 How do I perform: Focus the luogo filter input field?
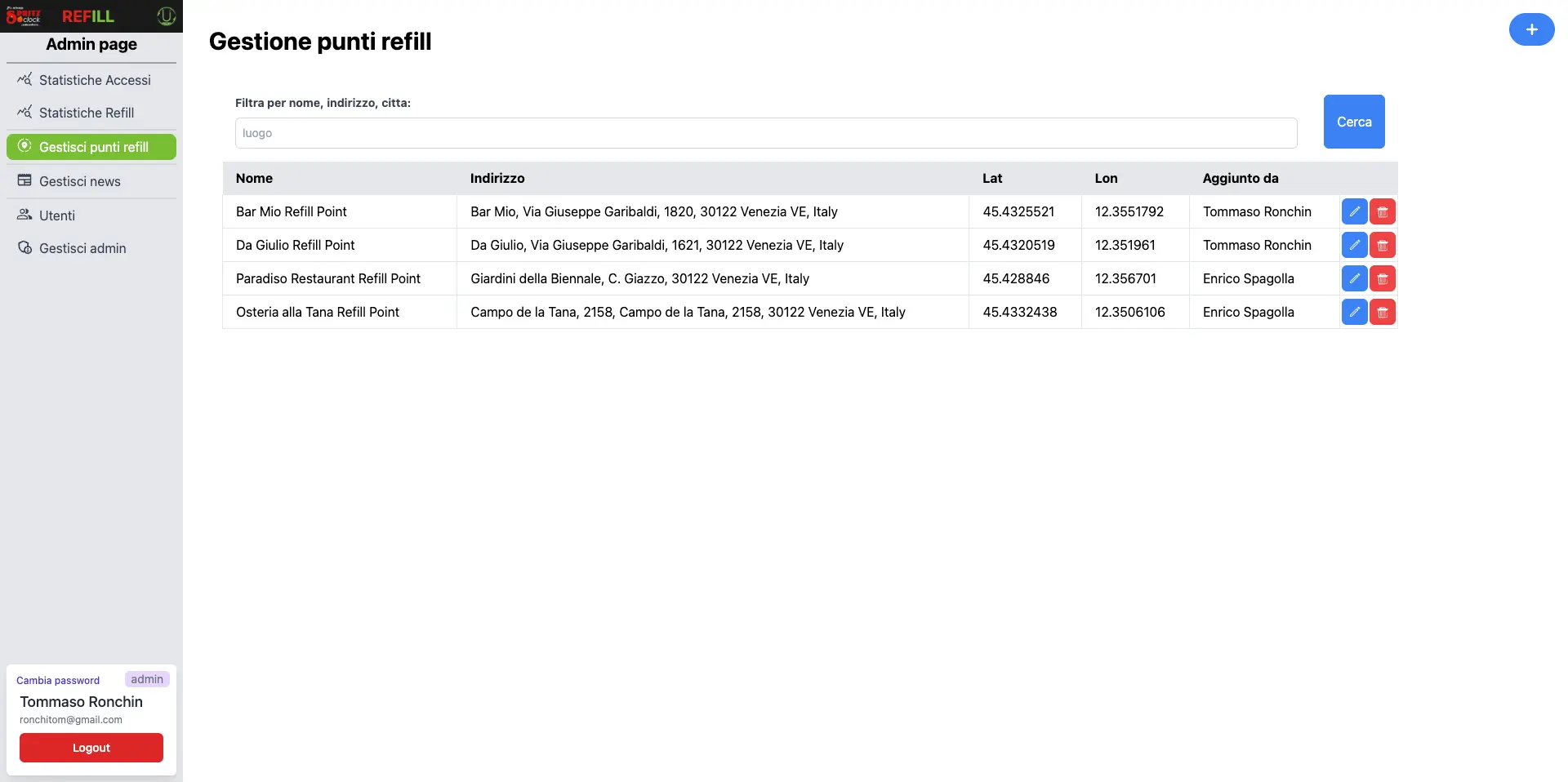[765, 133]
